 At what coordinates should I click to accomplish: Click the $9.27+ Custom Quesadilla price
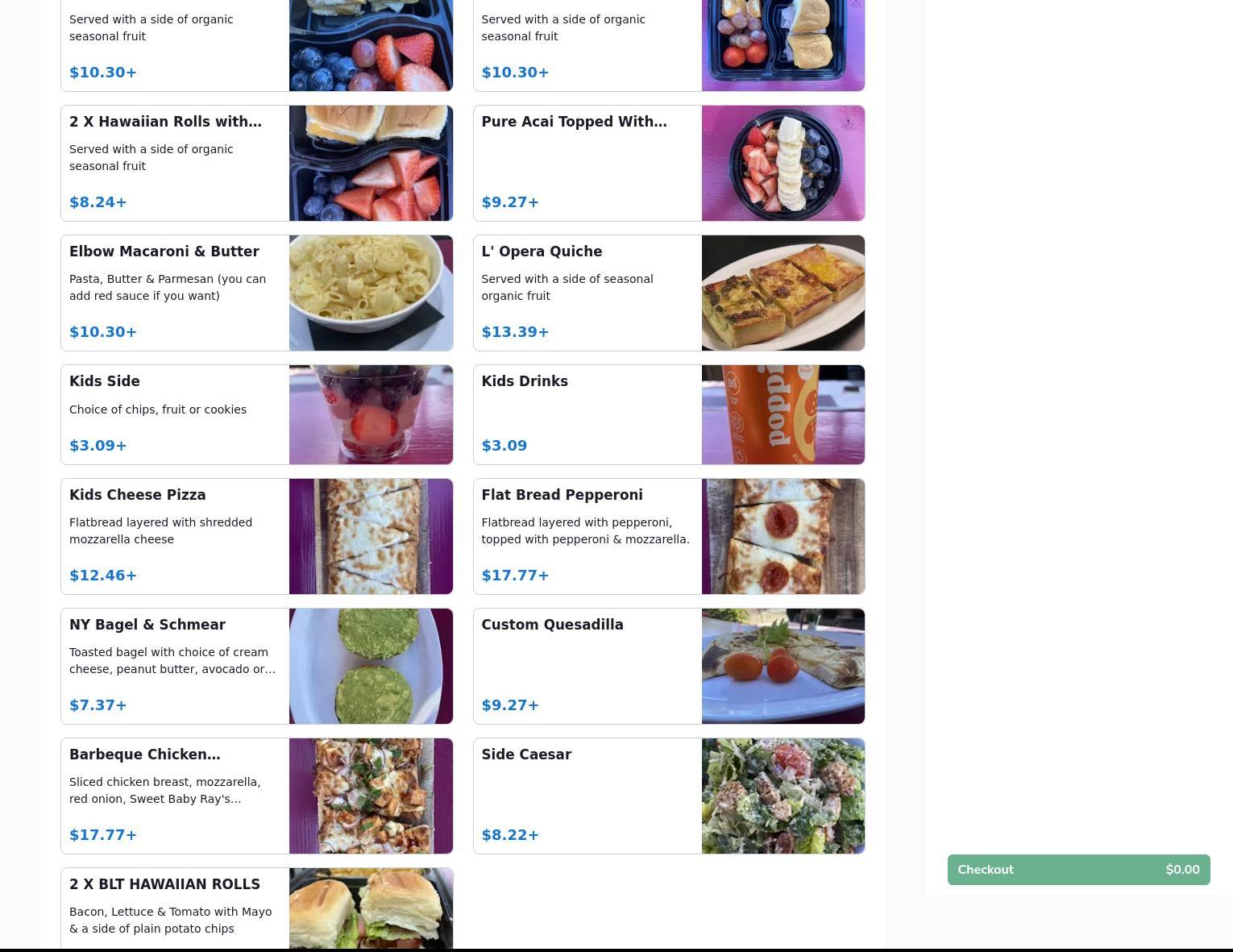[510, 705]
